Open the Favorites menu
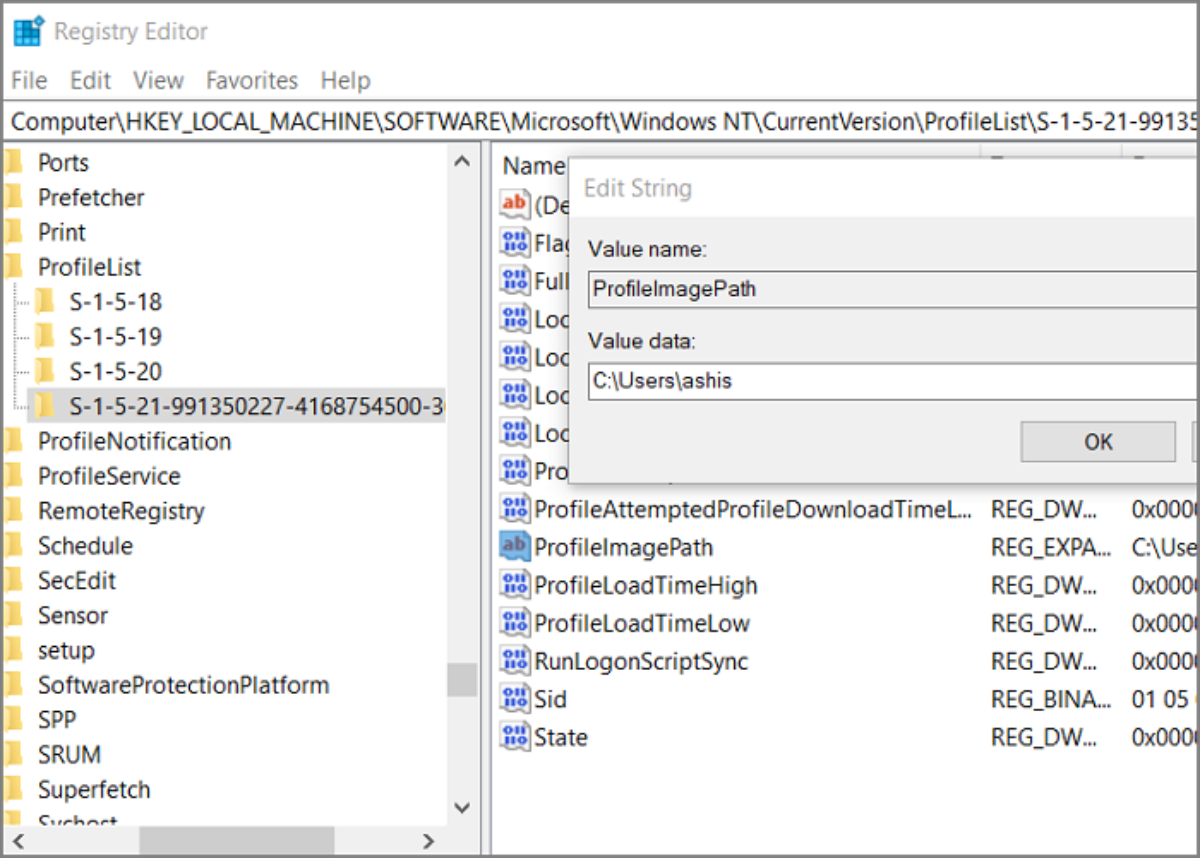Viewport: 1200px width, 858px height. (252, 80)
